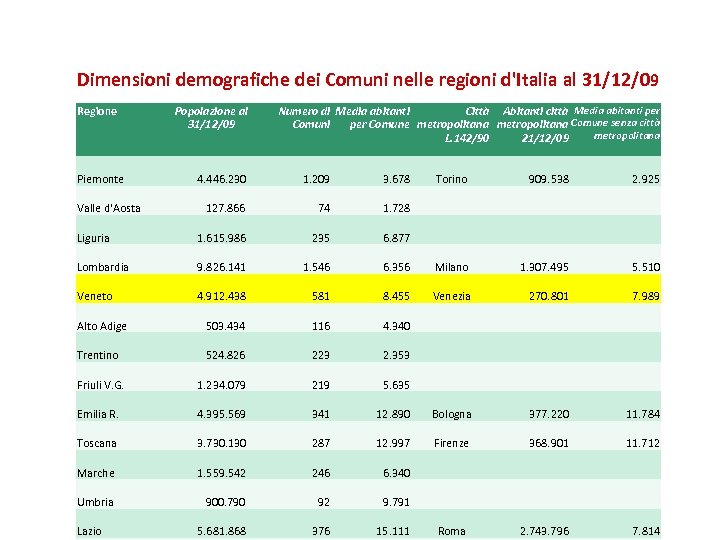The width and height of the screenshot is (720, 540).
Task: Click Marche population 1.559.542
Action: pos(221,473)
